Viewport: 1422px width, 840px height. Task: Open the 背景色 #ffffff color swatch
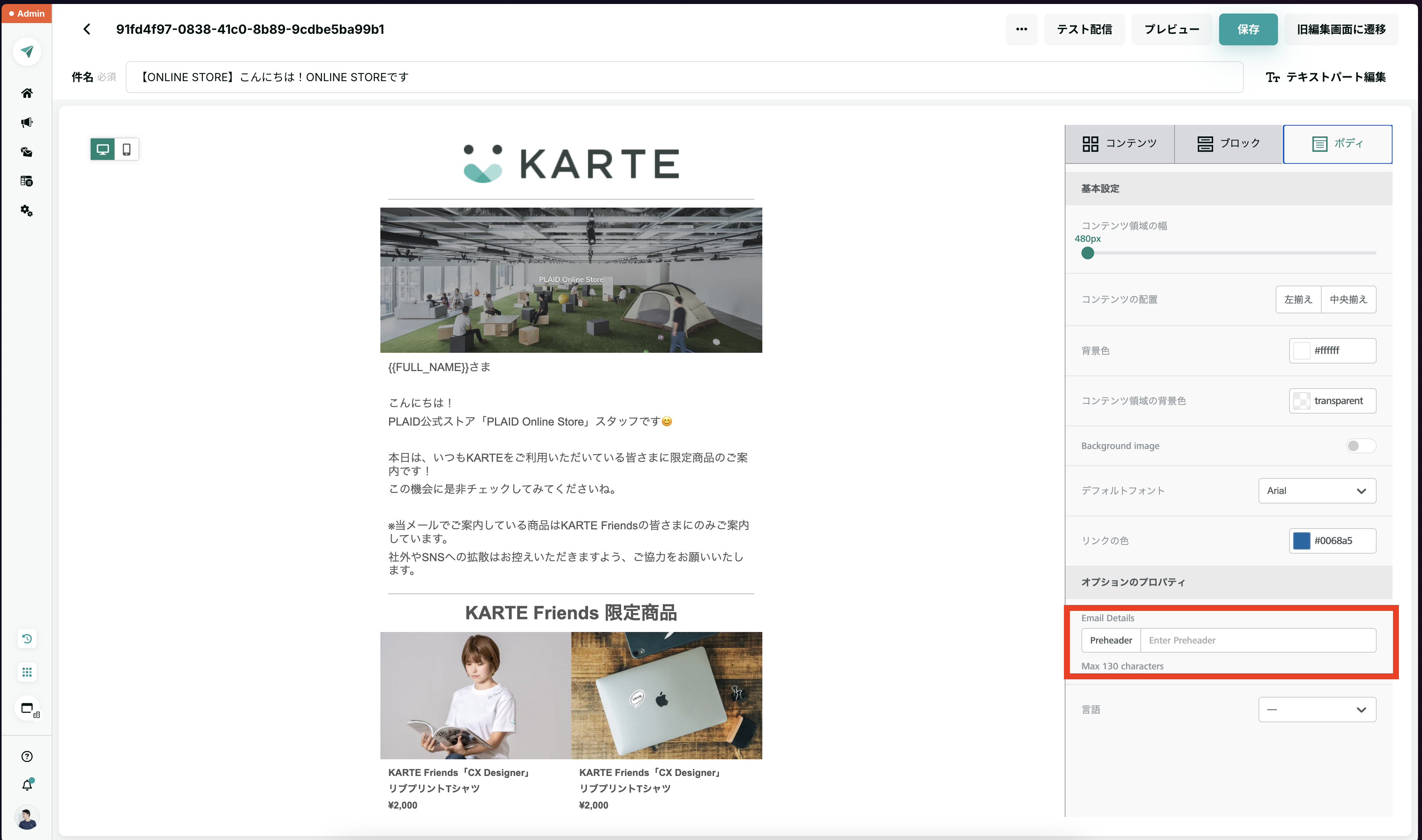(1301, 351)
